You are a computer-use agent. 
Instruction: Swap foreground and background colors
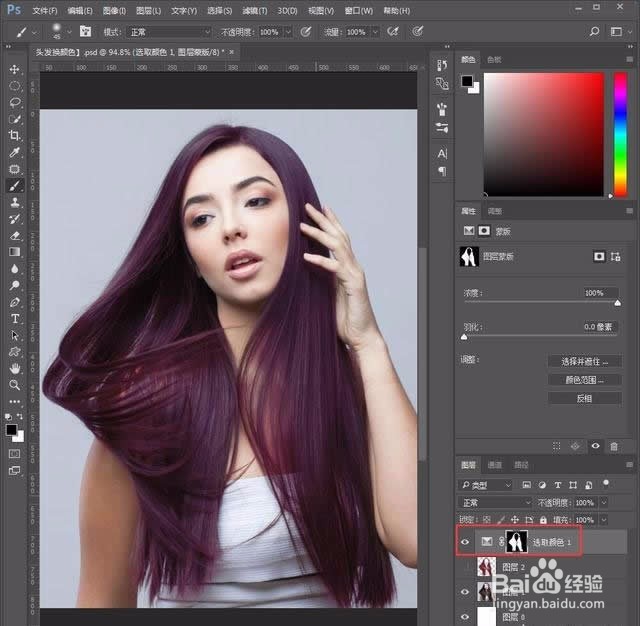(20, 416)
